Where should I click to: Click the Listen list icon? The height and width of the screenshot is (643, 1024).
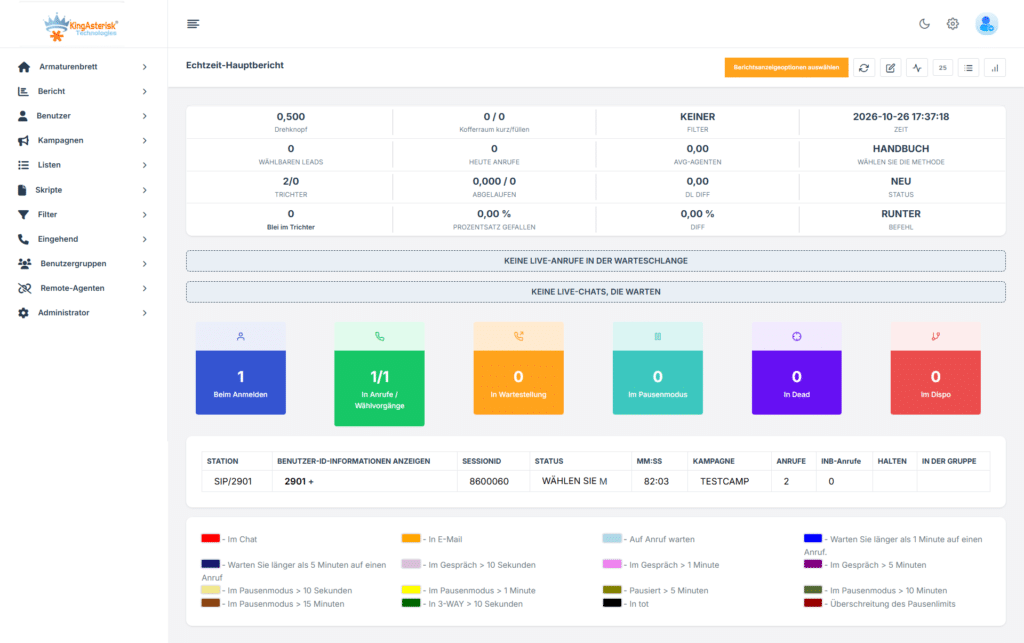[x=24, y=165]
